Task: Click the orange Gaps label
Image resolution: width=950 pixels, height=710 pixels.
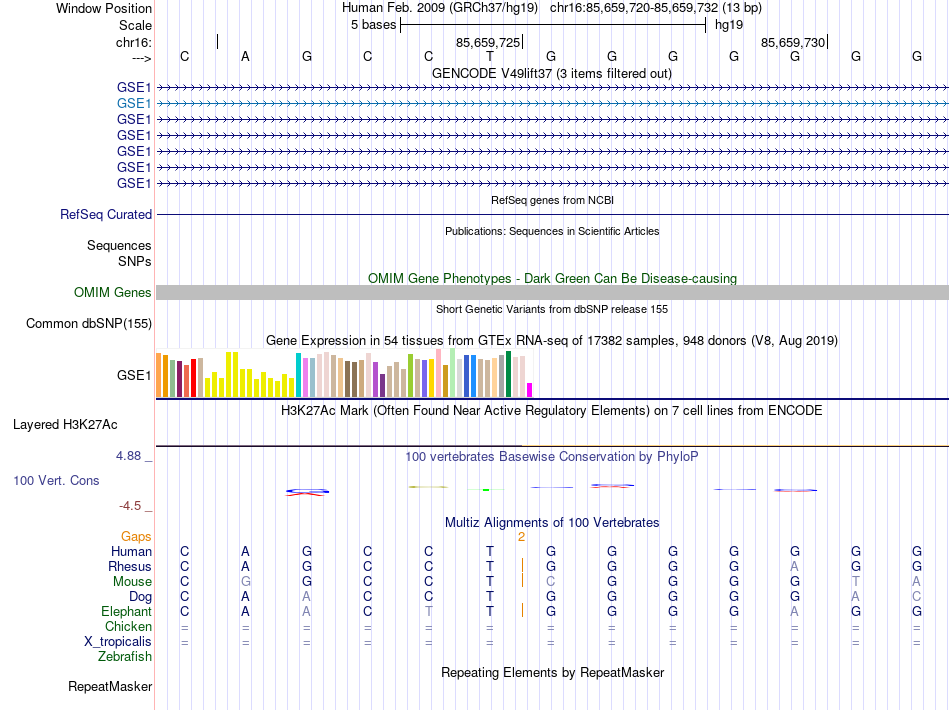Action: 137,537
